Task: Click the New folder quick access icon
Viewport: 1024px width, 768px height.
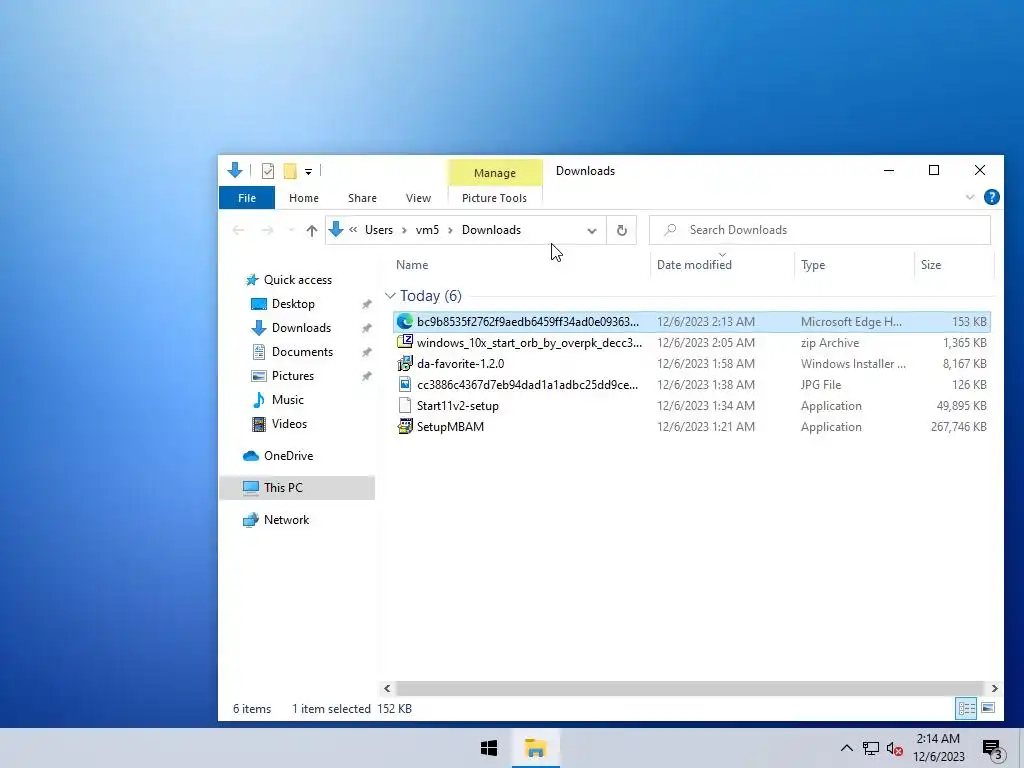Action: point(290,171)
